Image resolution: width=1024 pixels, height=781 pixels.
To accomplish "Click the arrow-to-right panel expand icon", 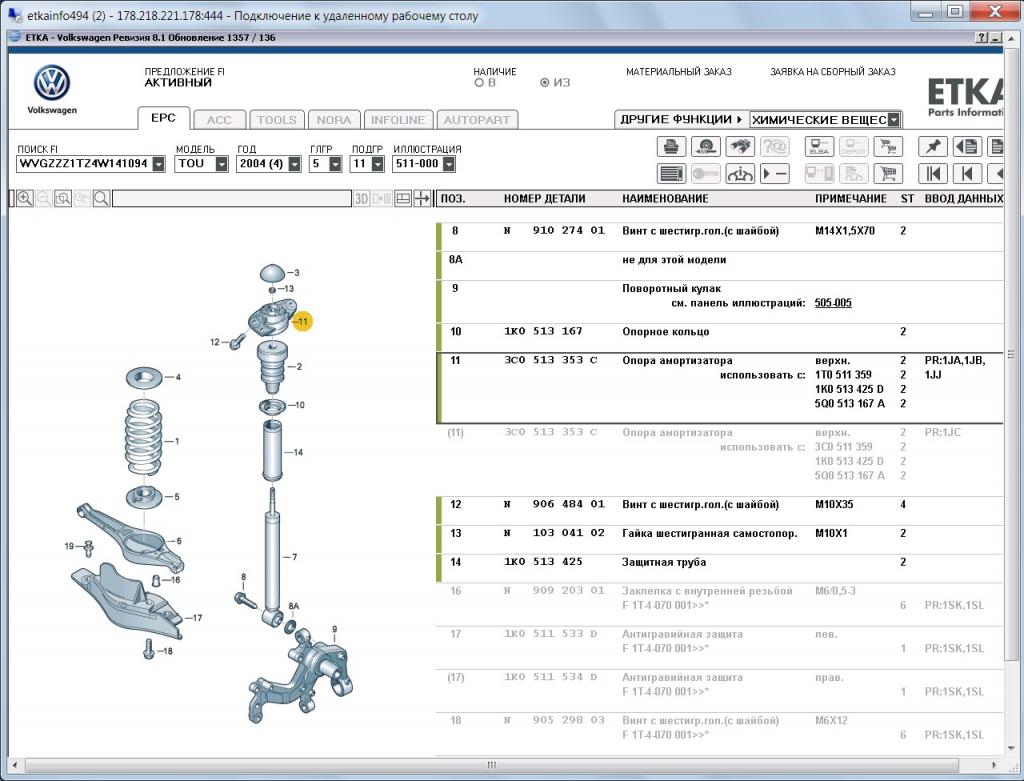I will (423, 199).
